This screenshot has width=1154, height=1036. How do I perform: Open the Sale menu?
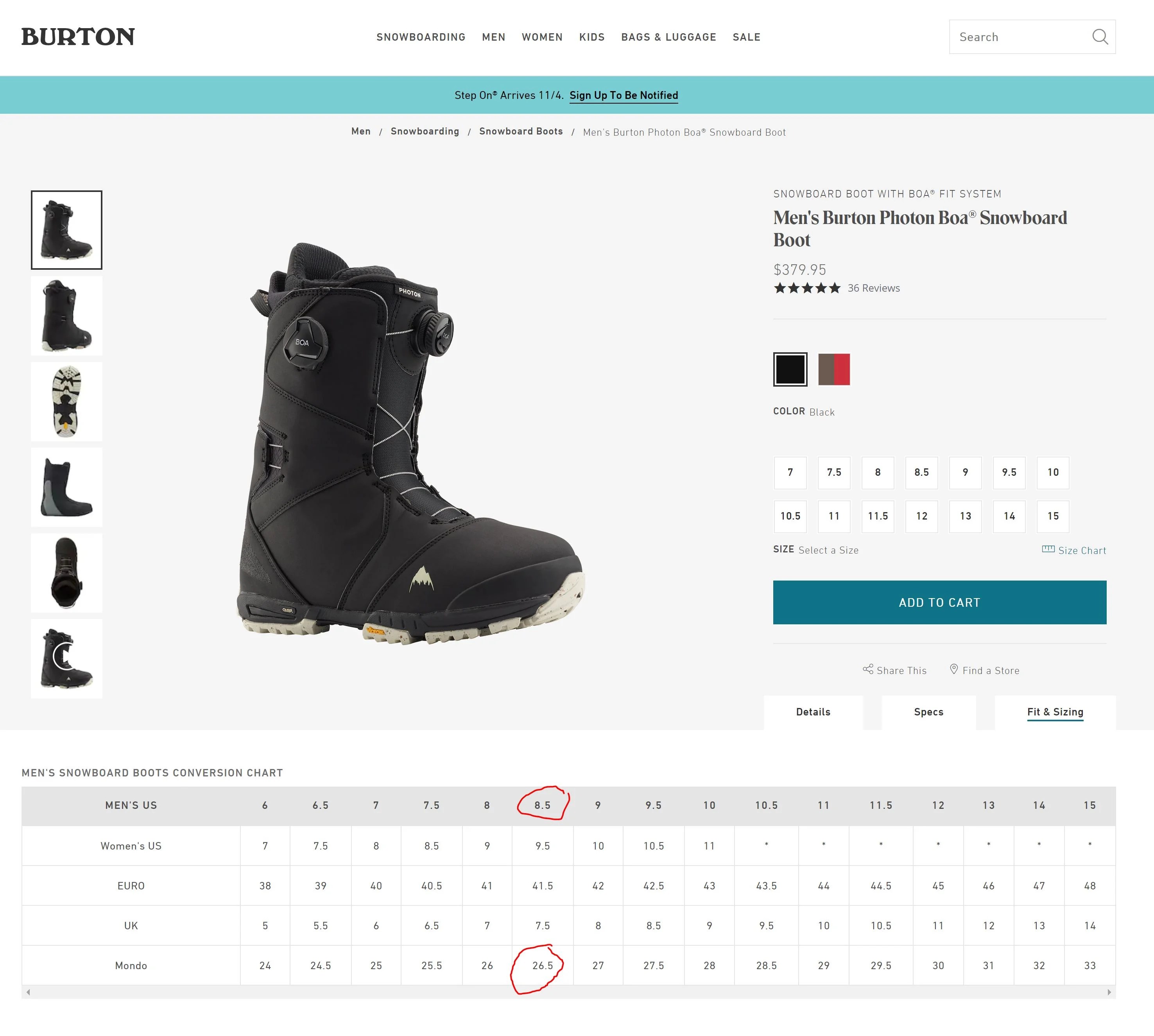pyautogui.click(x=746, y=37)
